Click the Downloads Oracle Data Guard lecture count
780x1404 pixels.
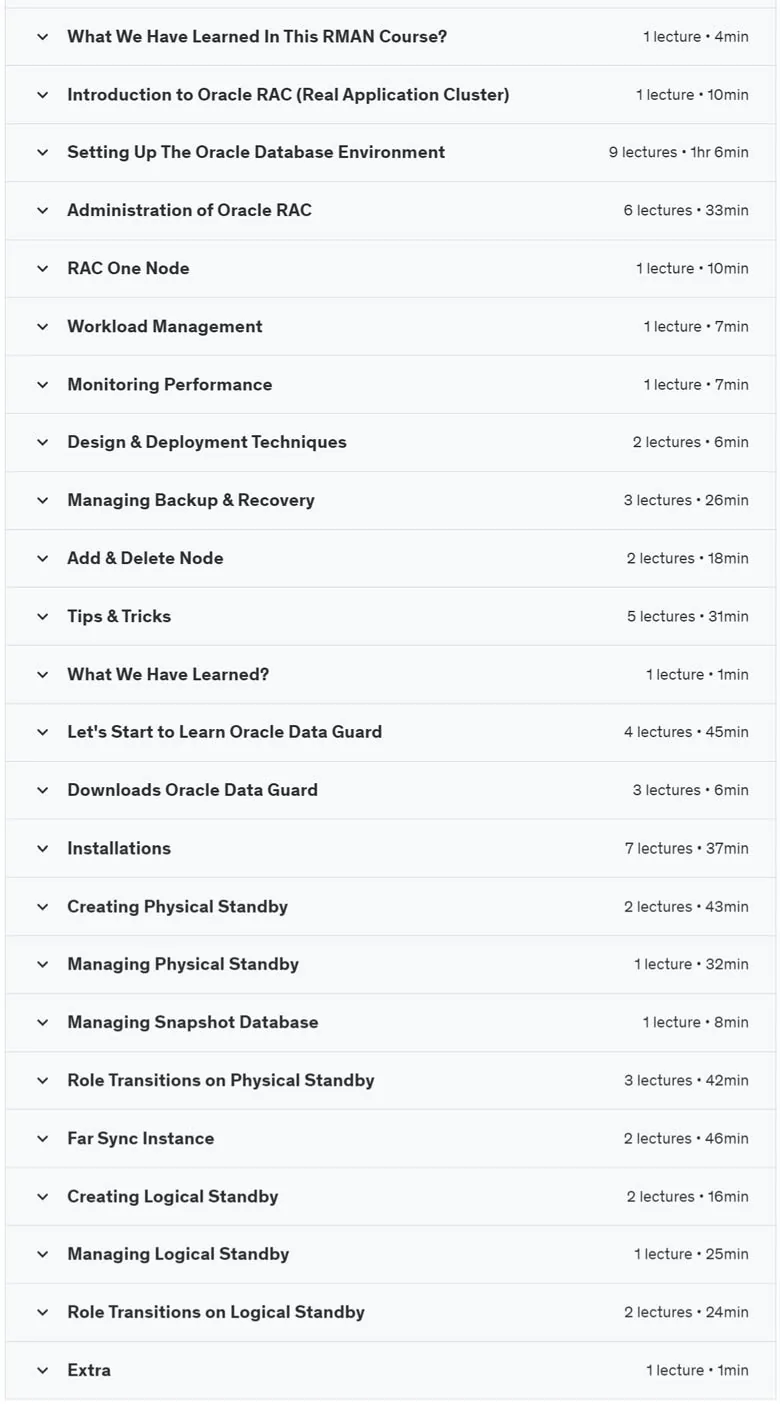[x=665, y=790]
